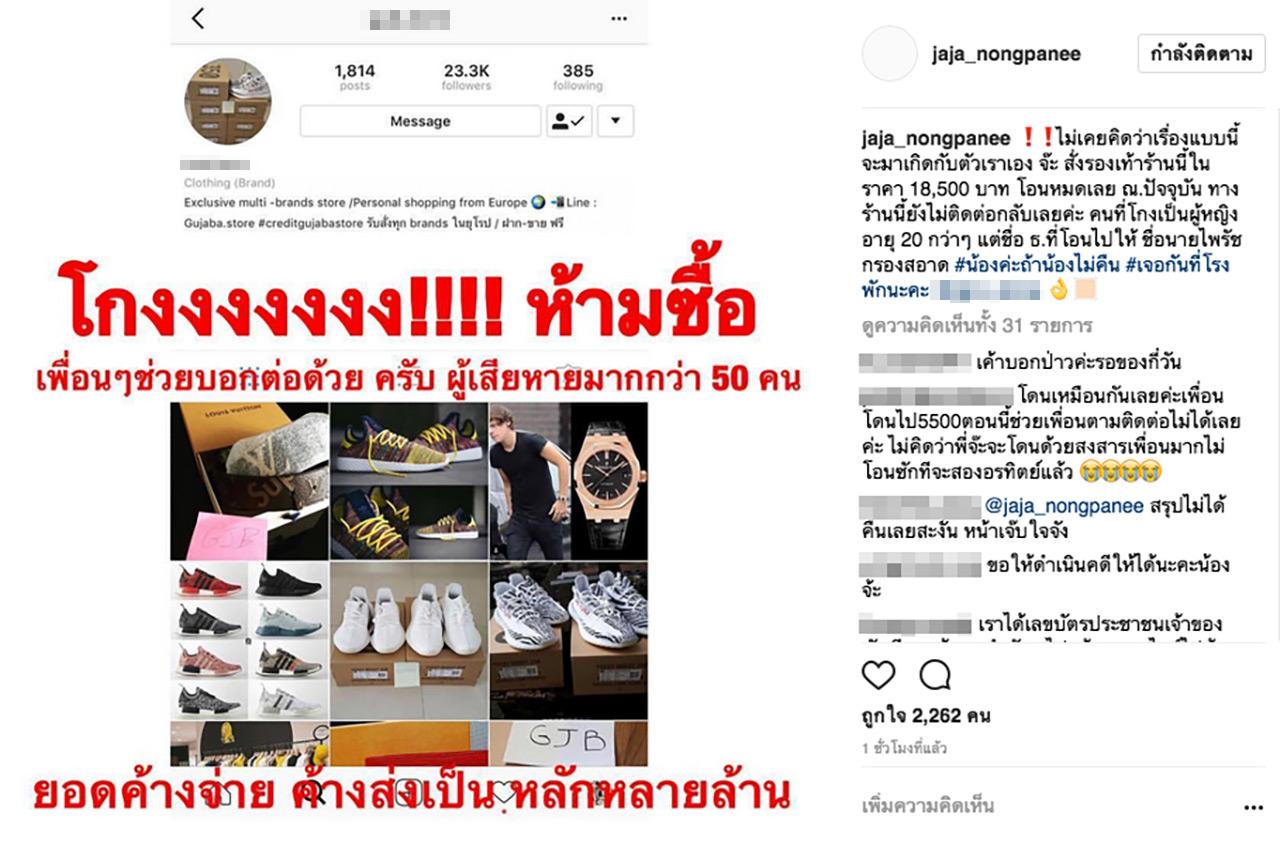The width and height of the screenshot is (1280, 845).
Task: Toggle following via person-check button
Action: (x=571, y=121)
